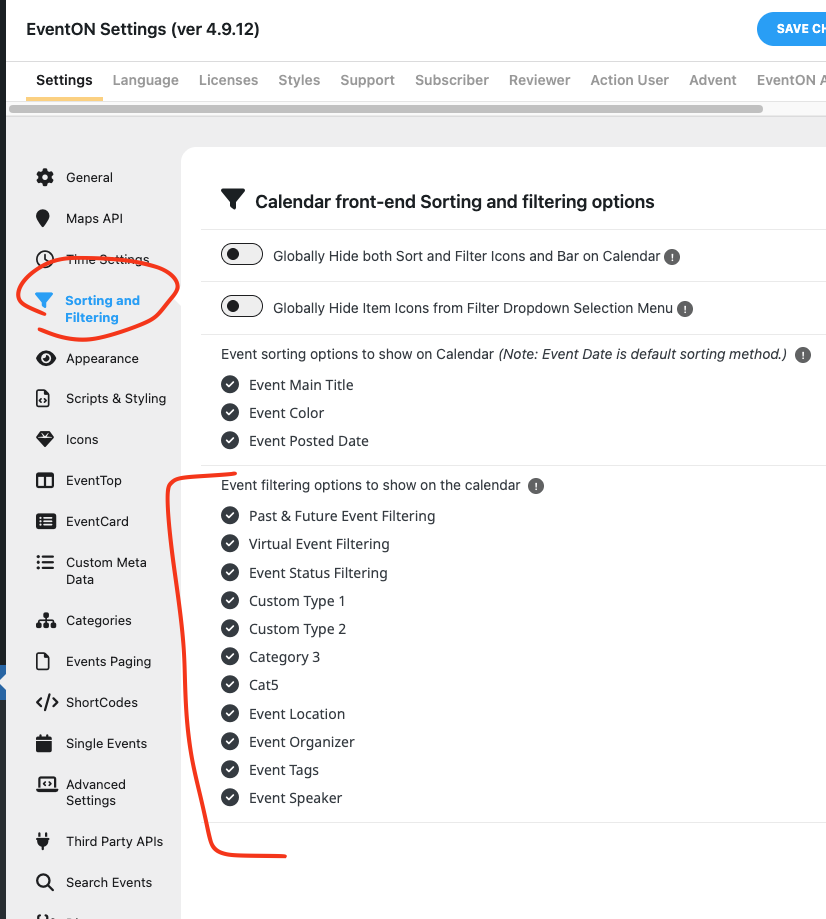Toggle Globally Hide Sort and Filter Icons switch
Viewport: 826px width, 919px height.
tap(242, 254)
